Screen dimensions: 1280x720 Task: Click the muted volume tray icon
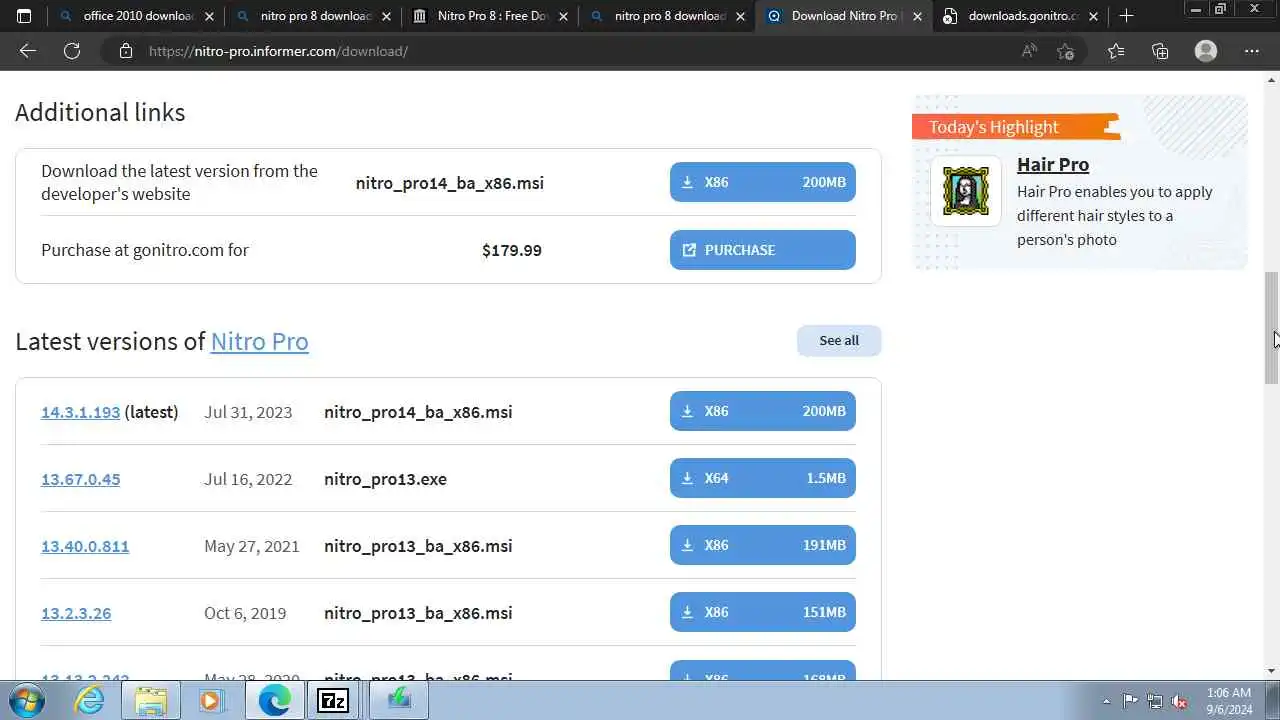pyautogui.click(x=1179, y=701)
